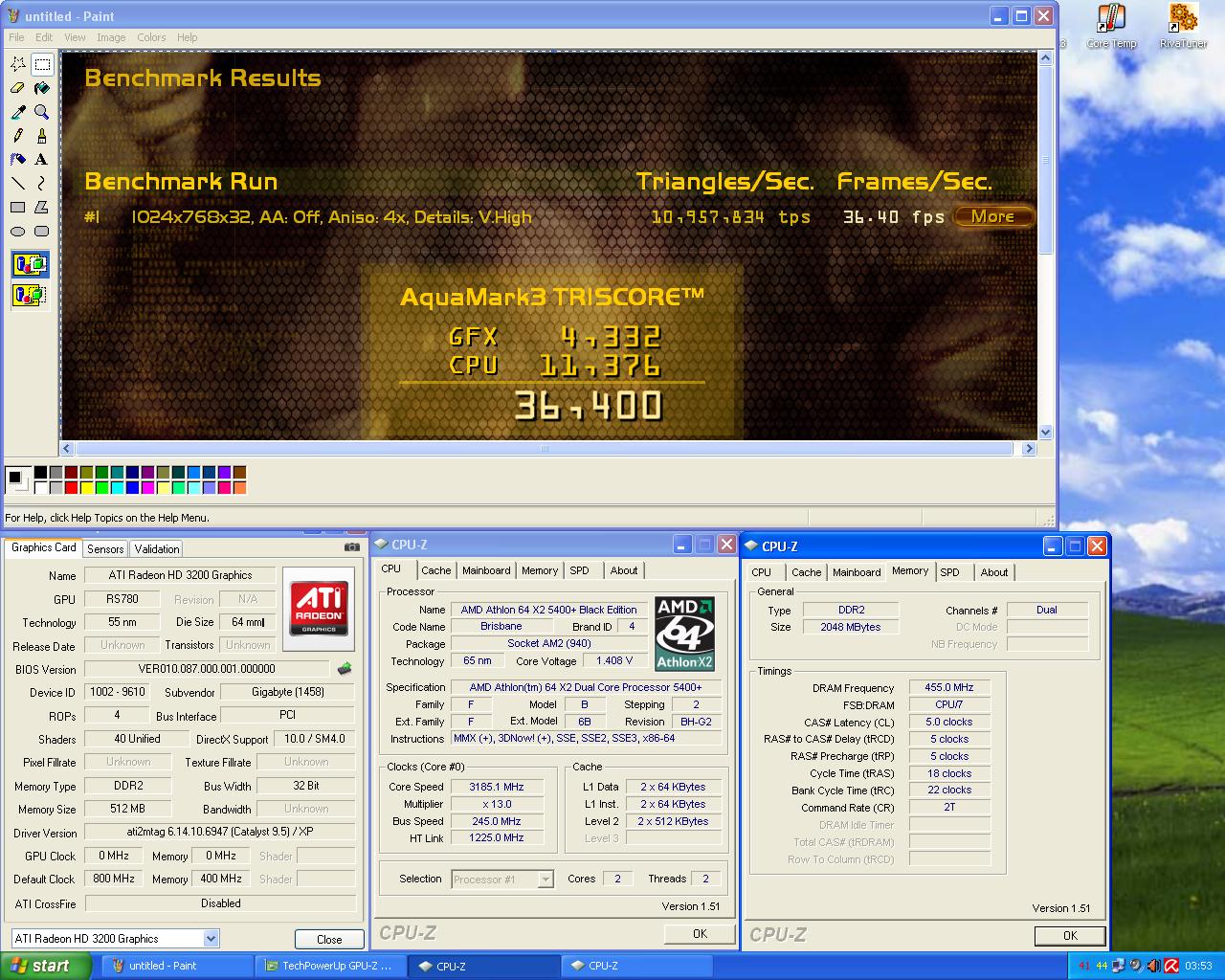Select the yellow color swatch in palette
The width and height of the screenshot is (1225, 980).
pyautogui.click(x=86, y=488)
